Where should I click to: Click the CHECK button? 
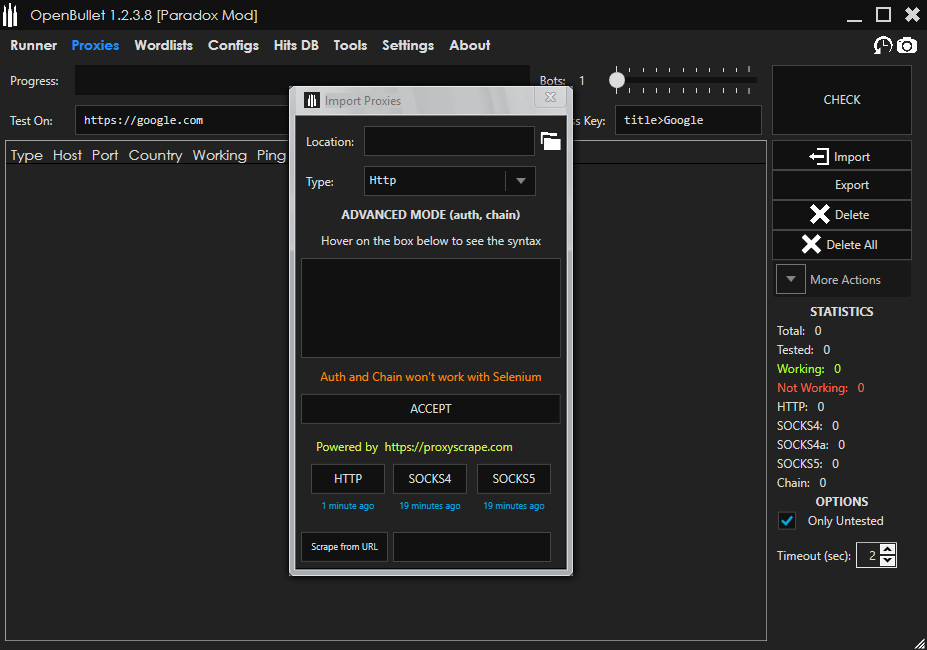pos(841,100)
